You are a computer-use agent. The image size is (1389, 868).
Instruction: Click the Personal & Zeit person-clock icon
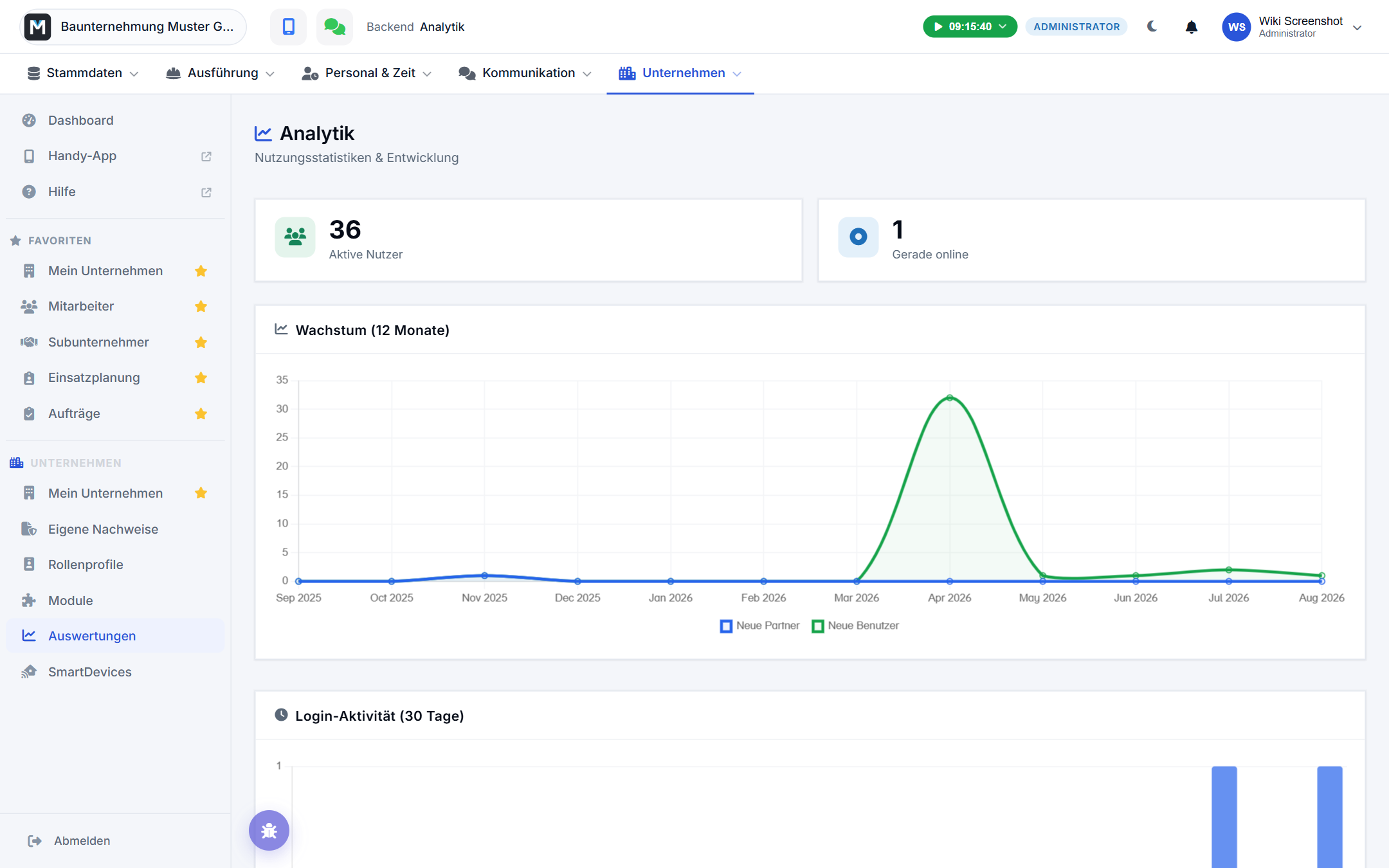pos(311,73)
